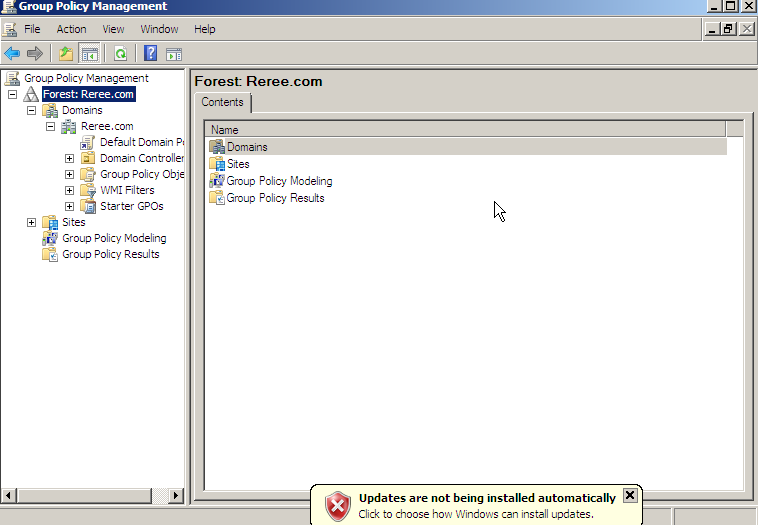Image resolution: width=758 pixels, height=525 pixels.
Task: Select Forest: Reree.com in the tree
Action: tap(88, 94)
